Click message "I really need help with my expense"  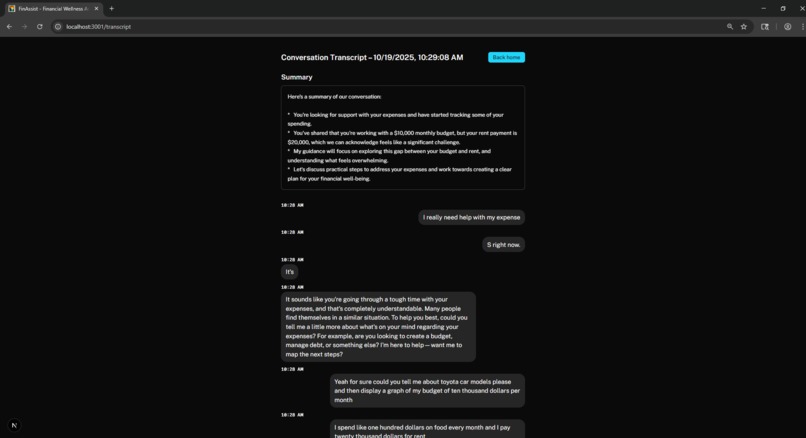pos(471,217)
